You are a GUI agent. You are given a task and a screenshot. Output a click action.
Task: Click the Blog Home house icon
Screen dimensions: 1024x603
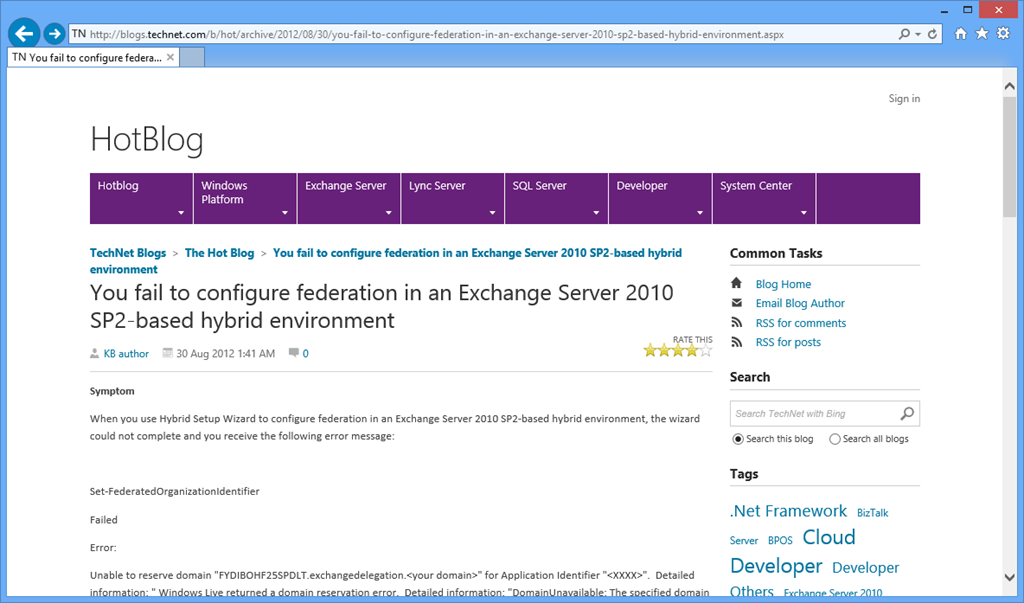tap(736, 283)
